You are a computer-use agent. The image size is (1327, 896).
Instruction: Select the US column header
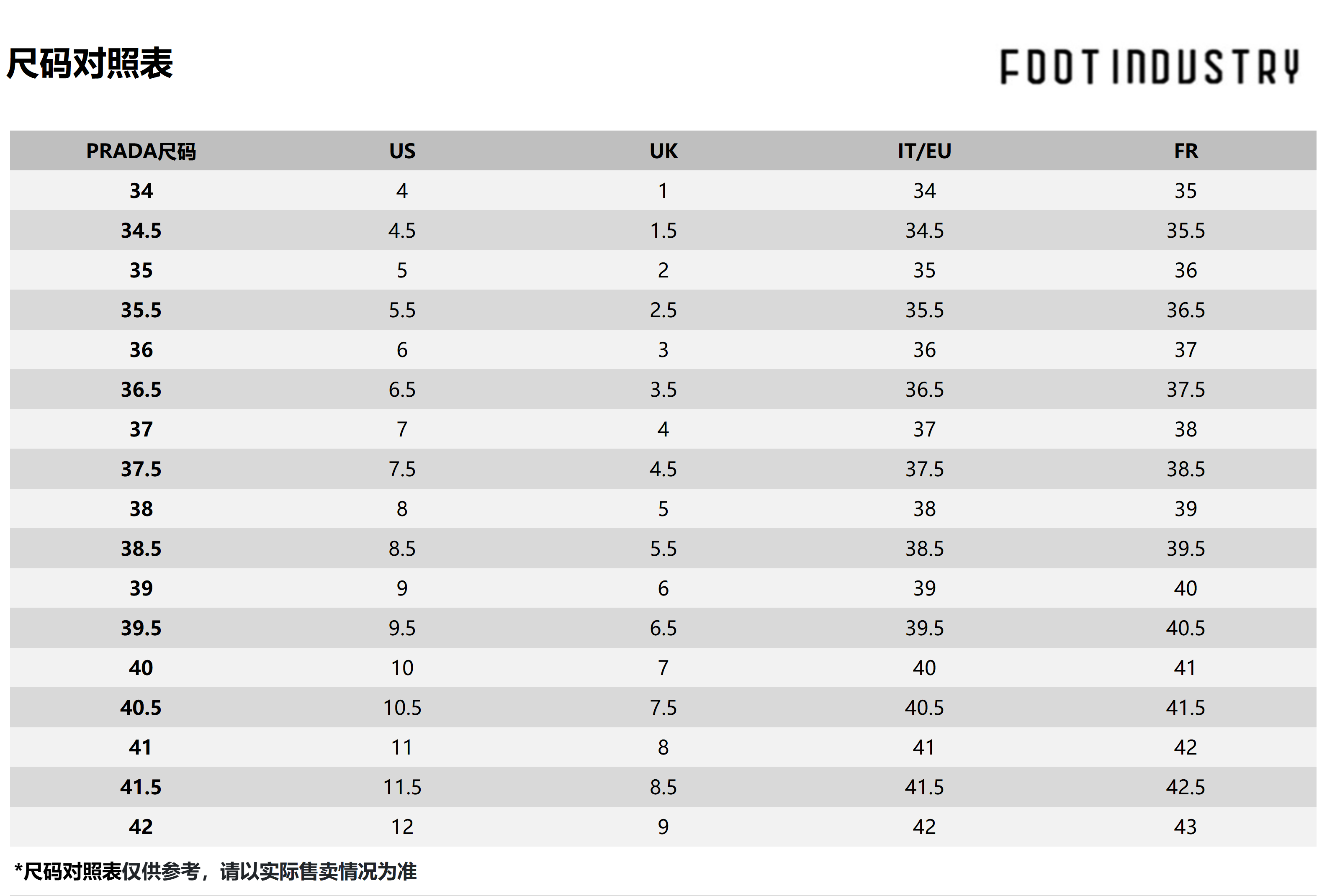[402, 151]
